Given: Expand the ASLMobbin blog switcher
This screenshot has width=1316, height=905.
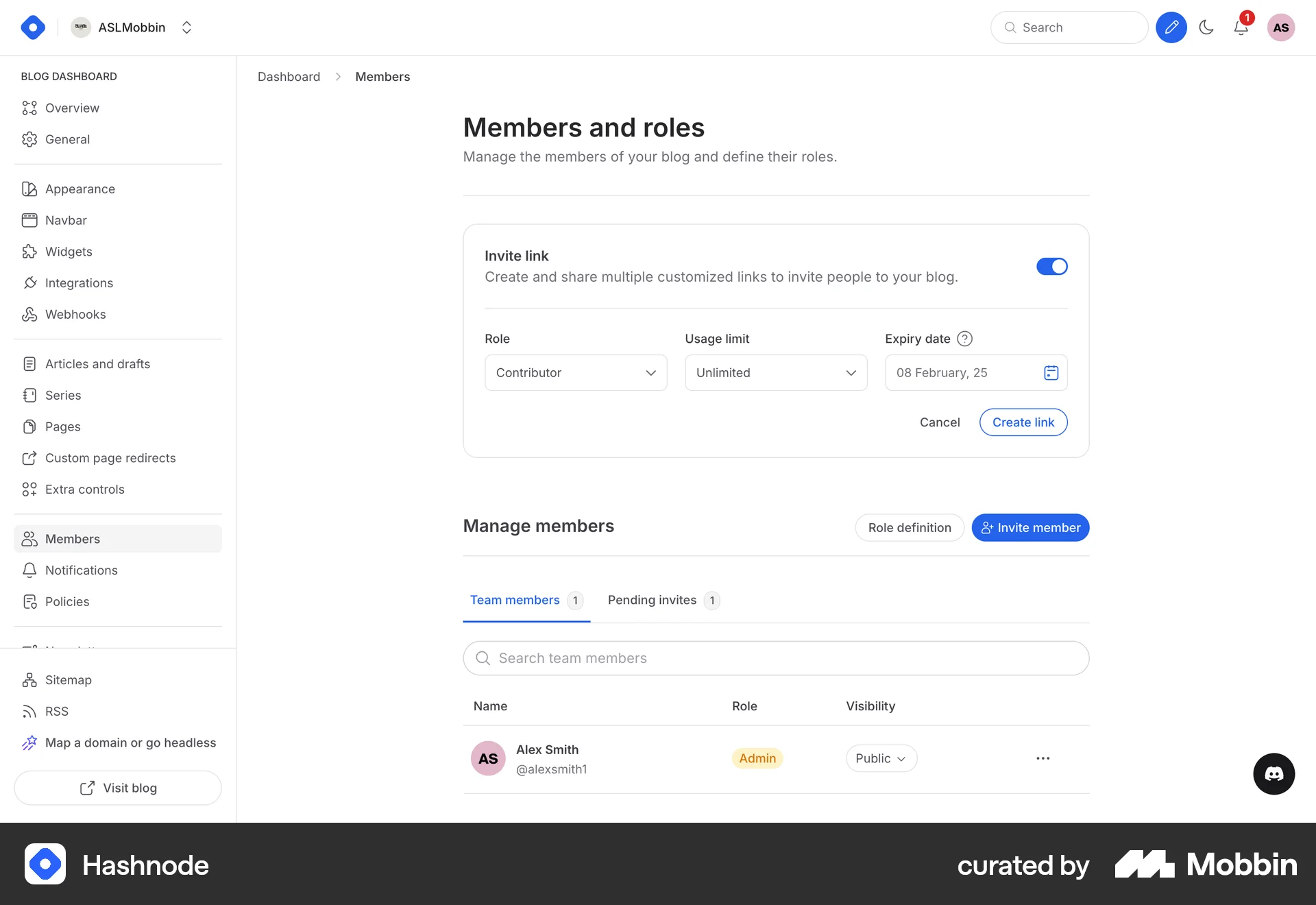Looking at the screenshot, I should pyautogui.click(x=186, y=27).
